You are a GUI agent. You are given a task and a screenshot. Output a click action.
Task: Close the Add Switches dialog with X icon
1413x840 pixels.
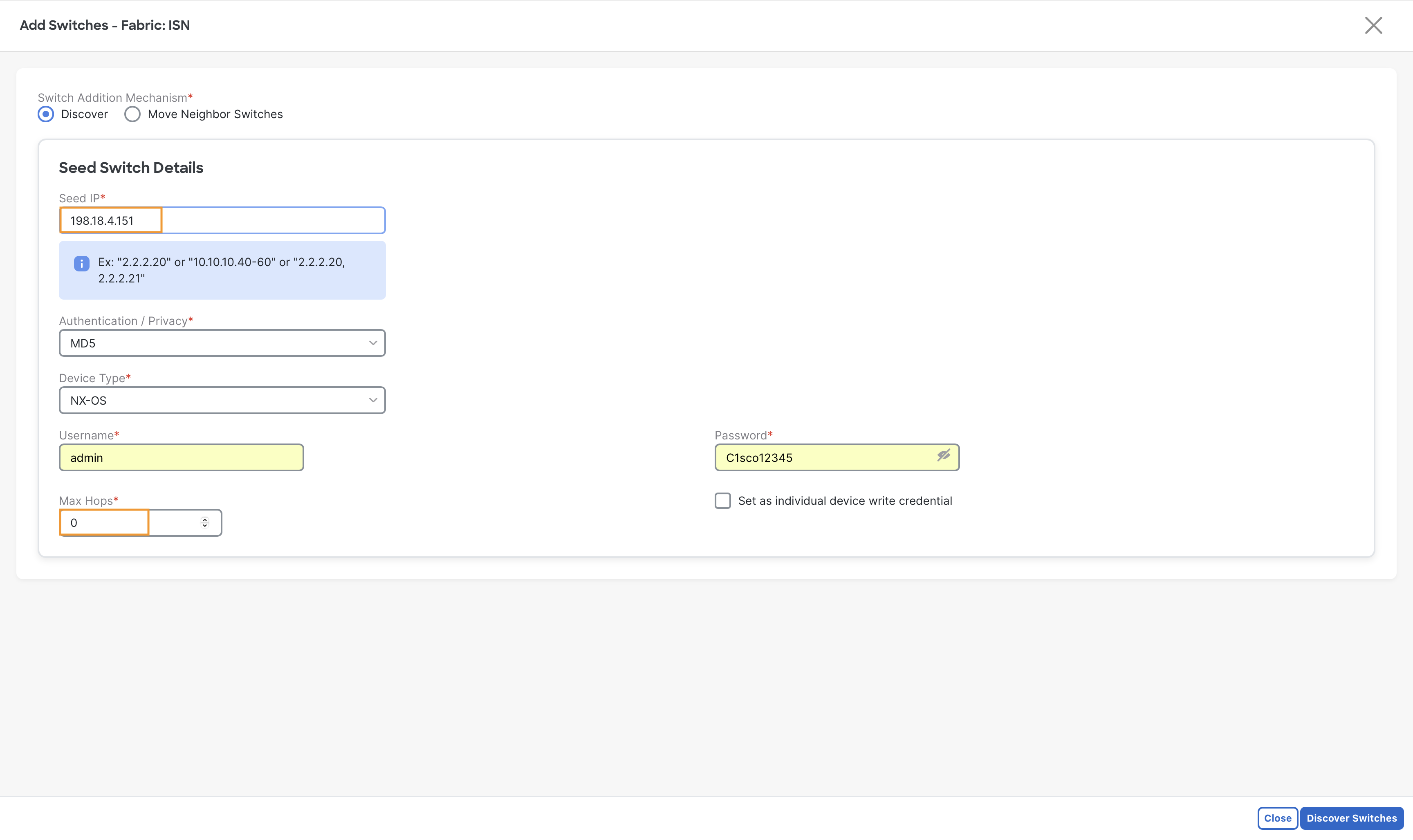1373,25
